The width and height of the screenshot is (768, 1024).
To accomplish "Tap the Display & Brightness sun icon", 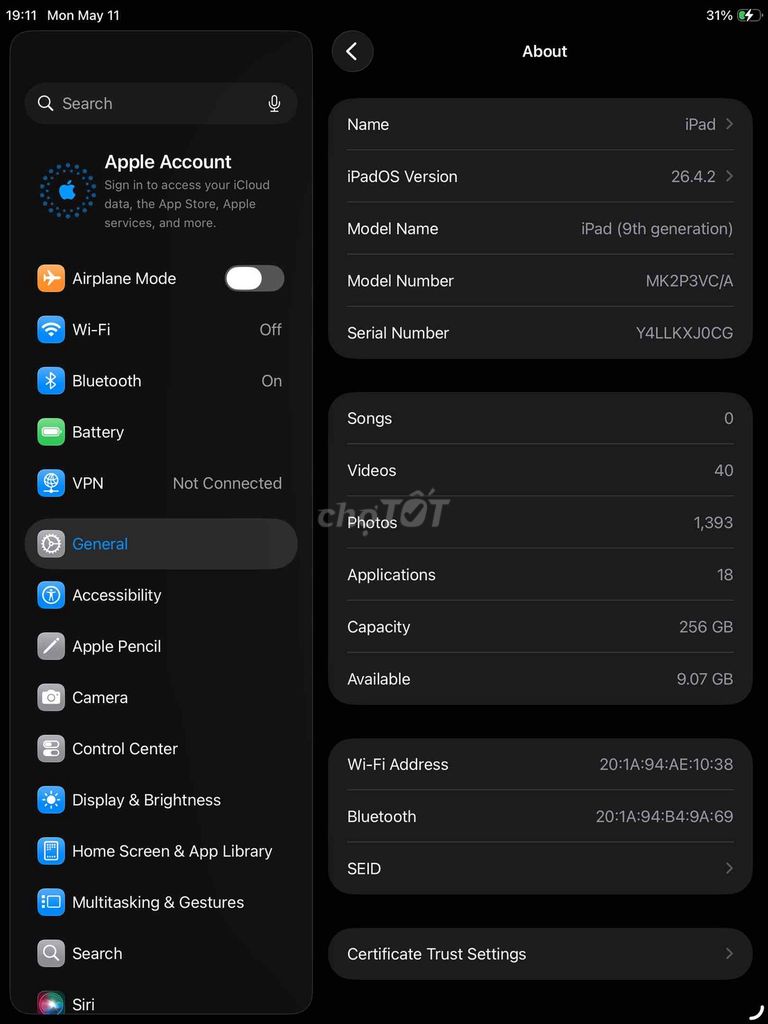I will coord(51,800).
